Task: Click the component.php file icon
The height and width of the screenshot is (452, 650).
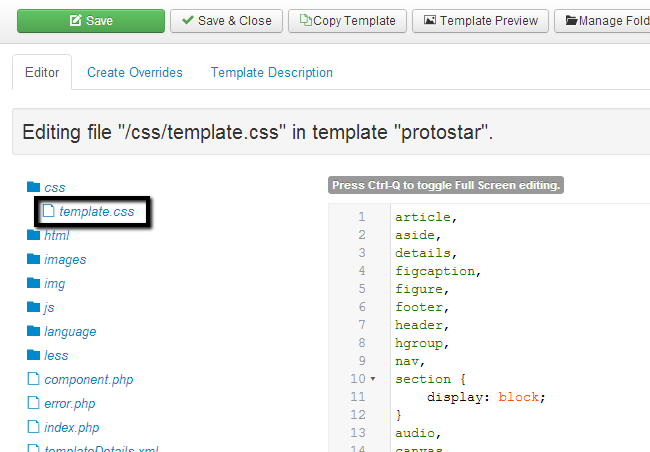Action: [34, 379]
